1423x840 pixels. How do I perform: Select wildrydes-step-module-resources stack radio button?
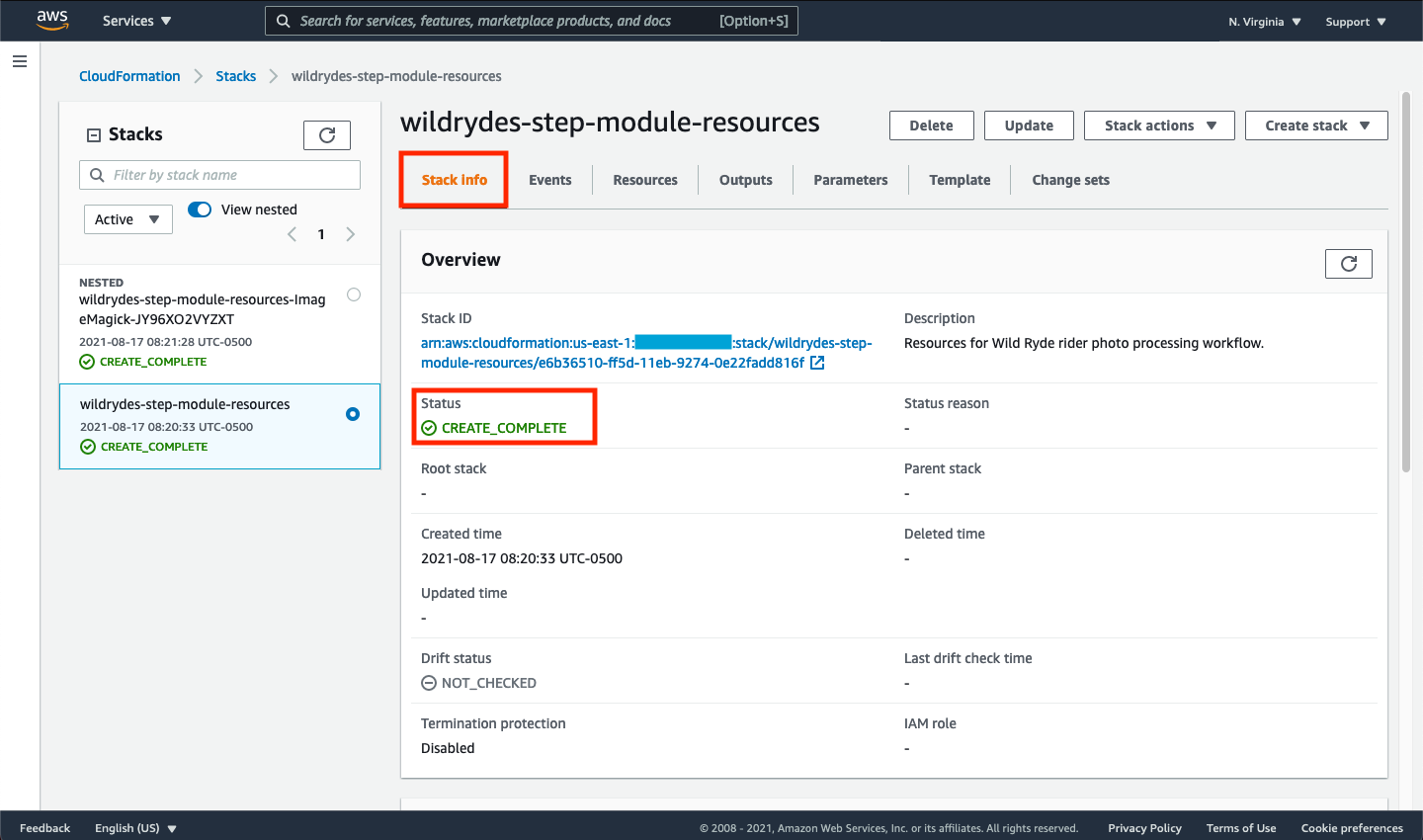coord(353,414)
